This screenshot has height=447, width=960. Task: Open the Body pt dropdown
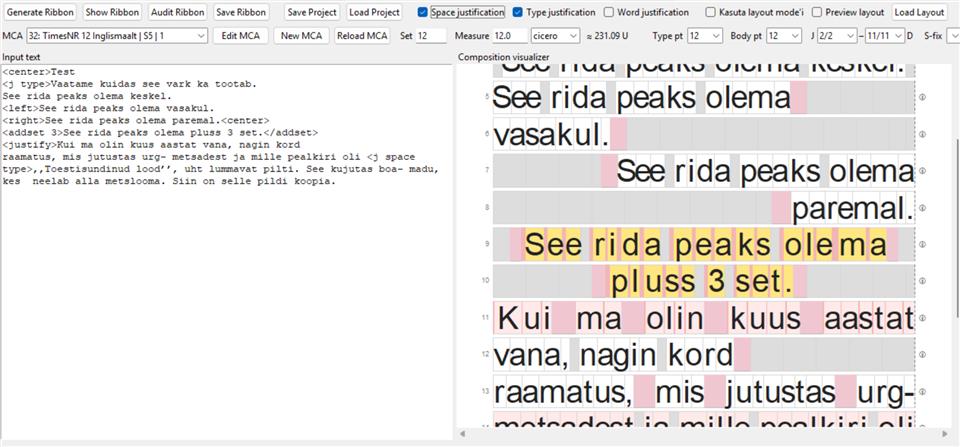click(x=783, y=36)
